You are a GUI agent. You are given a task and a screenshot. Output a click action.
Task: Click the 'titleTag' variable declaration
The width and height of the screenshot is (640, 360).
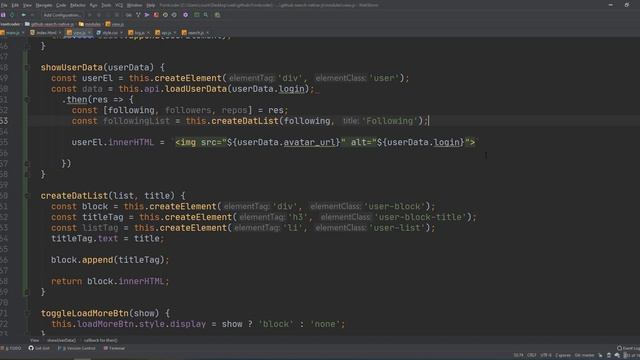point(102,217)
